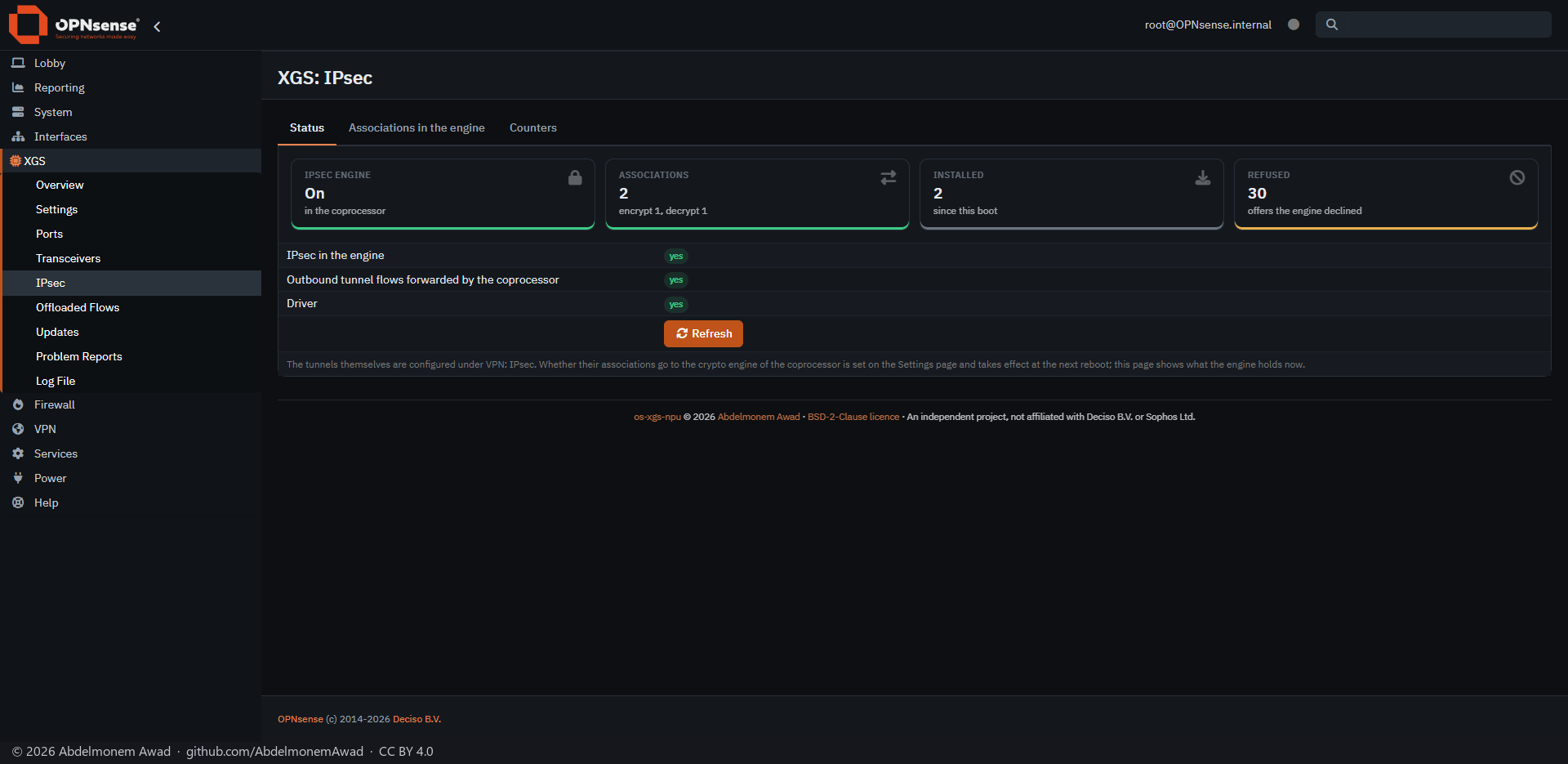Image resolution: width=1568 pixels, height=764 pixels.
Task: Go to Offloaded Flows page
Action: 78,307
